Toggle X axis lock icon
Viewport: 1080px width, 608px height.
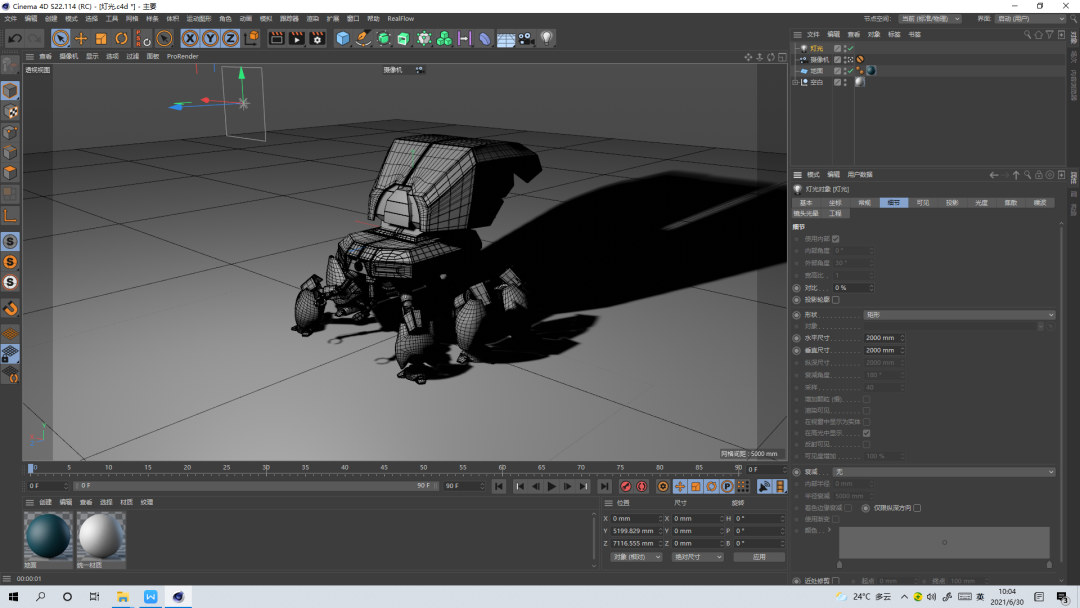coord(190,39)
